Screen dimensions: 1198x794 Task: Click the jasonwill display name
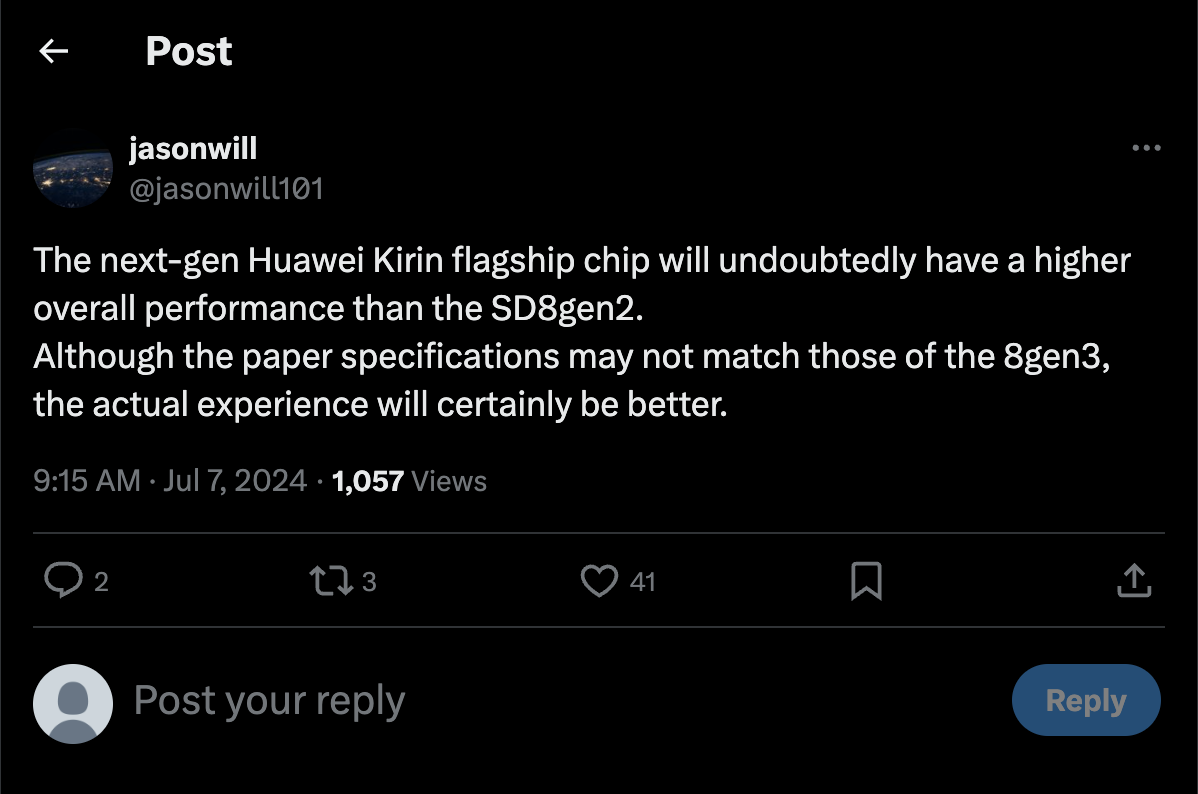click(193, 148)
